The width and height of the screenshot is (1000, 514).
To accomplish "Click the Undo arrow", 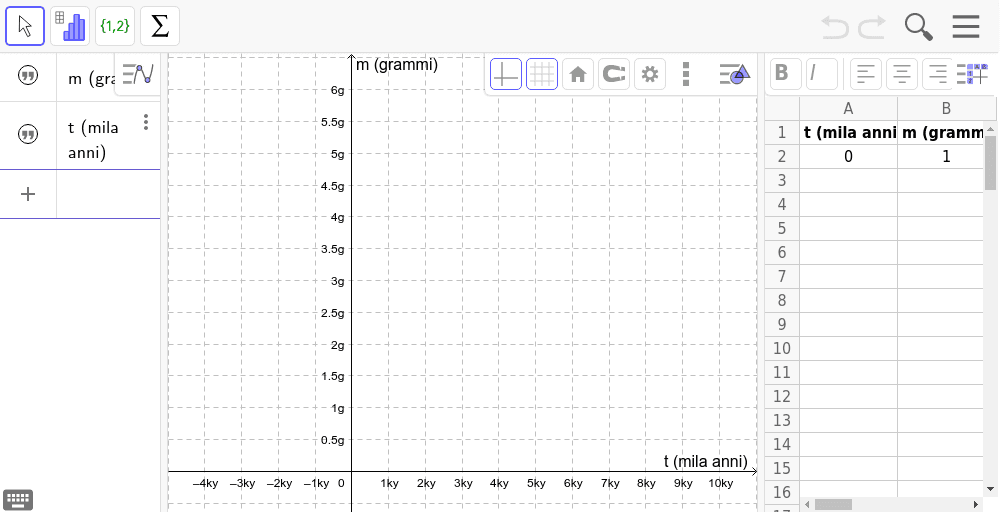I will [x=834, y=27].
